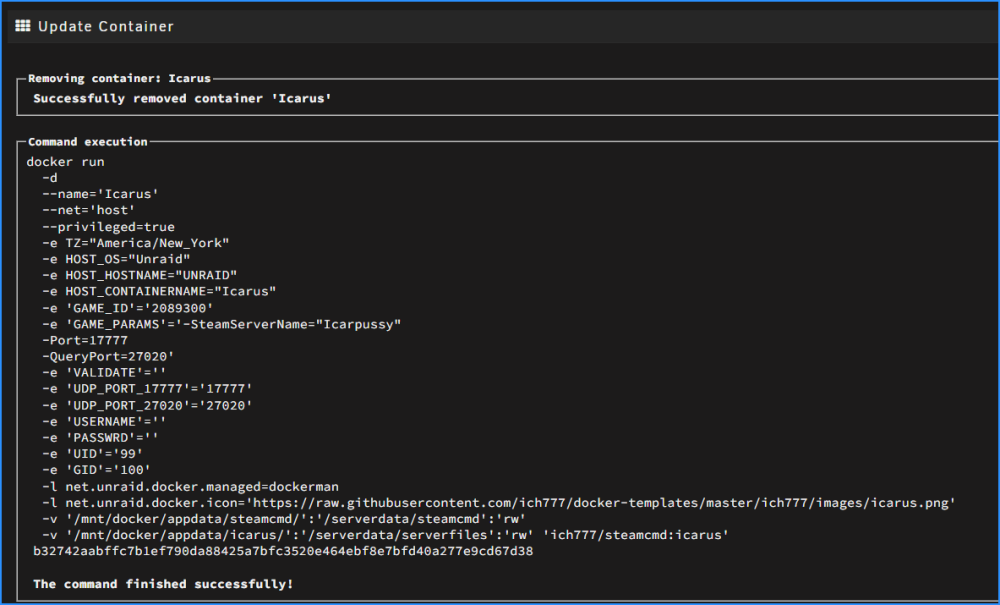Click the HOST_OS="Unraid" line
1000x605 pixels.
[116, 259]
